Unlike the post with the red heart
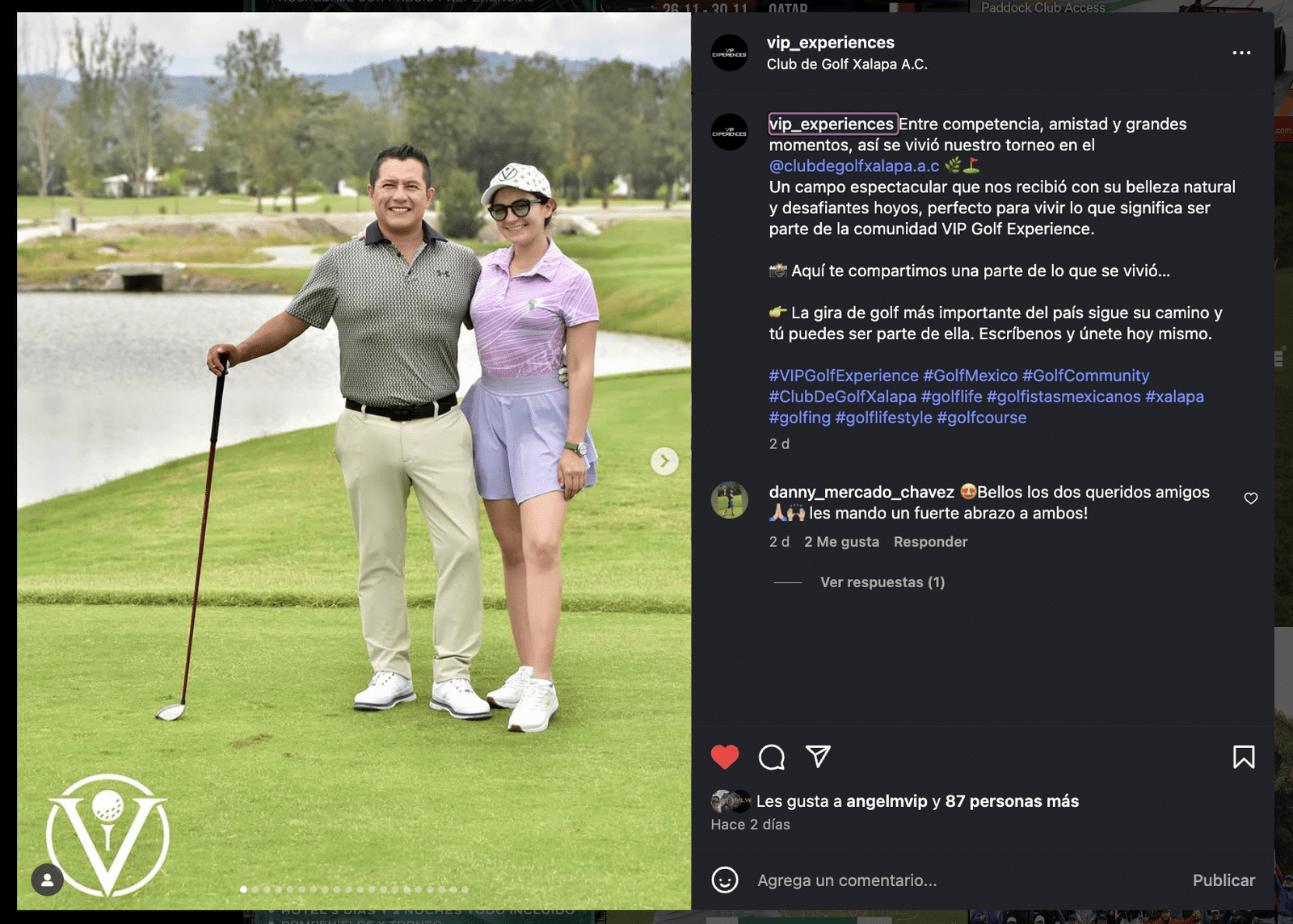 [725, 757]
